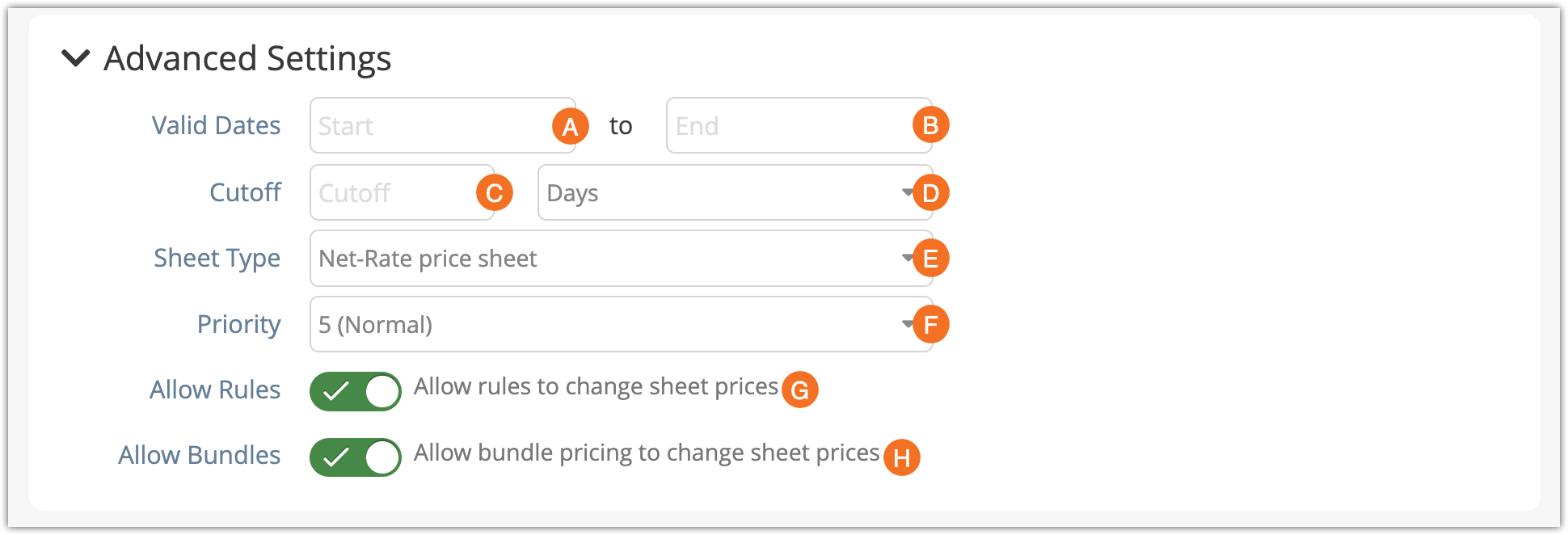
Task: Click the orange E marker badge
Action: pos(930,259)
